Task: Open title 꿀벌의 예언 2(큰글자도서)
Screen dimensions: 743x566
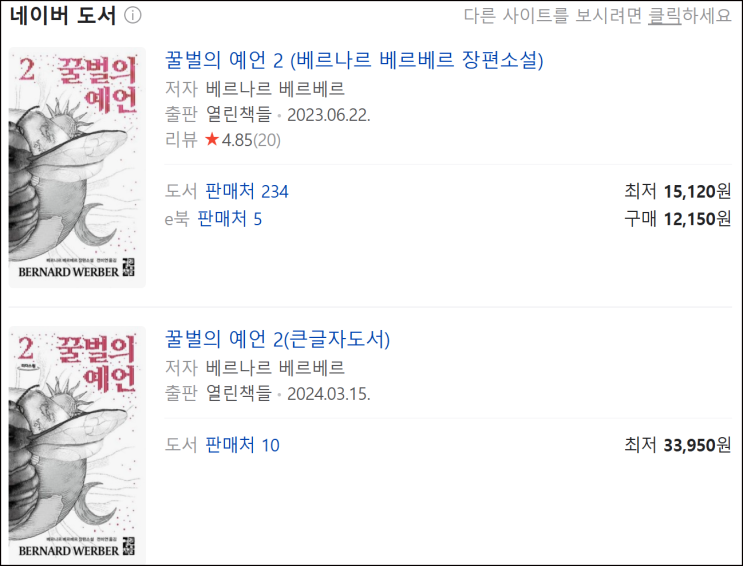Action: (x=277, y=339)
